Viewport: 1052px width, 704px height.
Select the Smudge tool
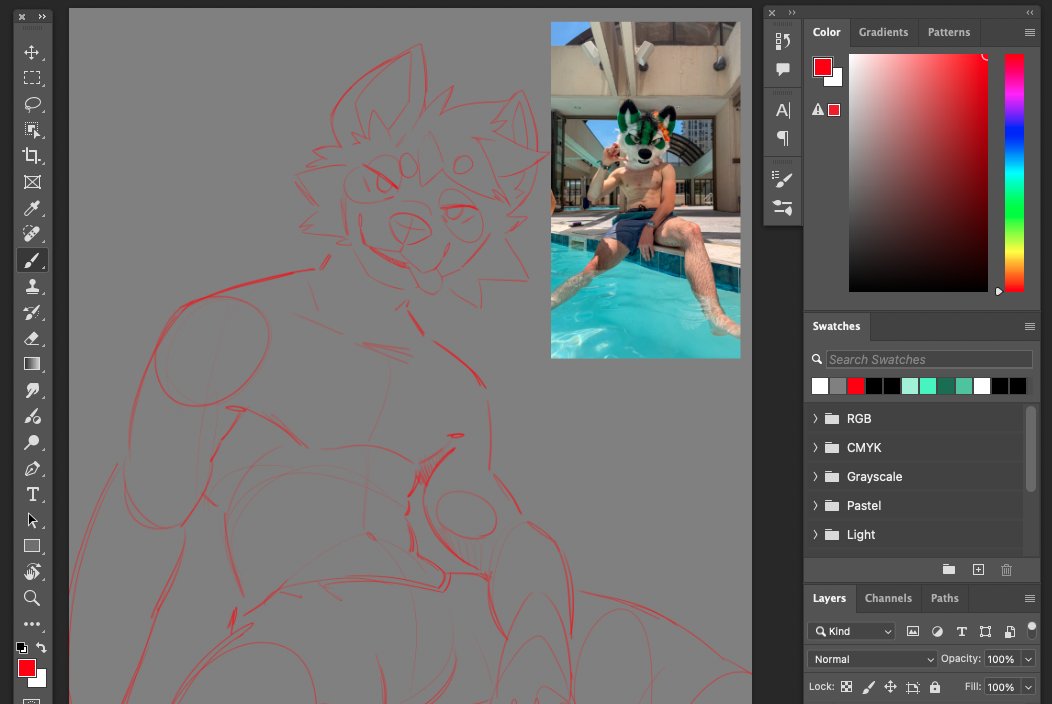(x=32, y=390)
